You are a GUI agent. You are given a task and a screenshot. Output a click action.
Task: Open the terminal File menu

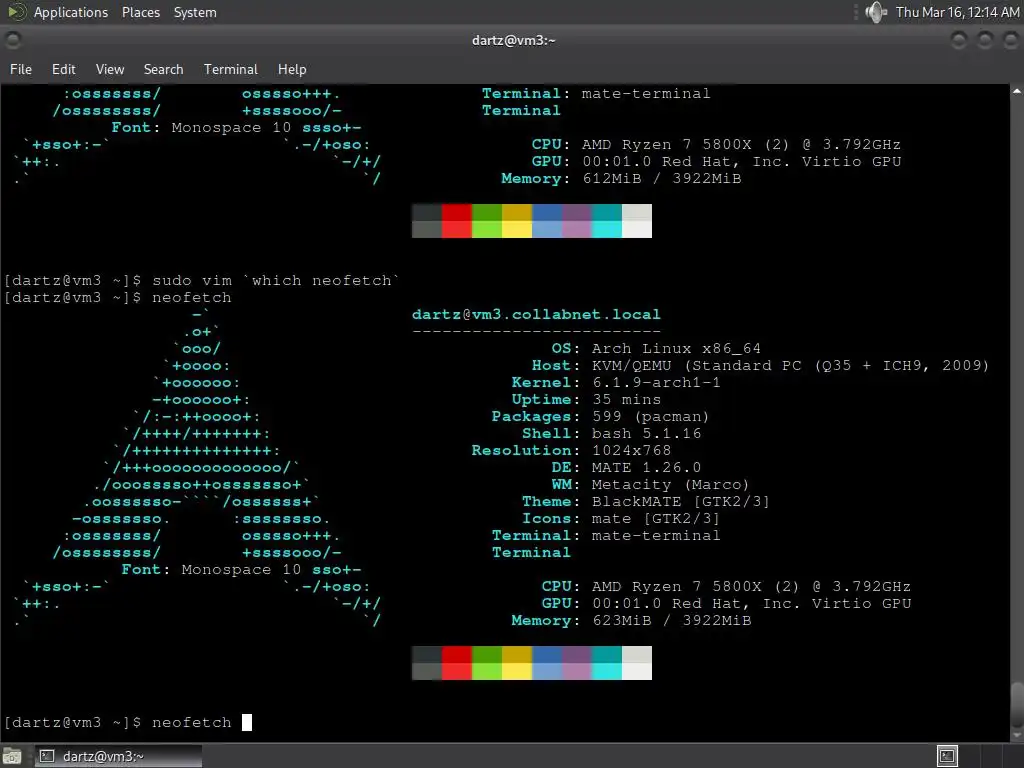[x=21, y=69]
